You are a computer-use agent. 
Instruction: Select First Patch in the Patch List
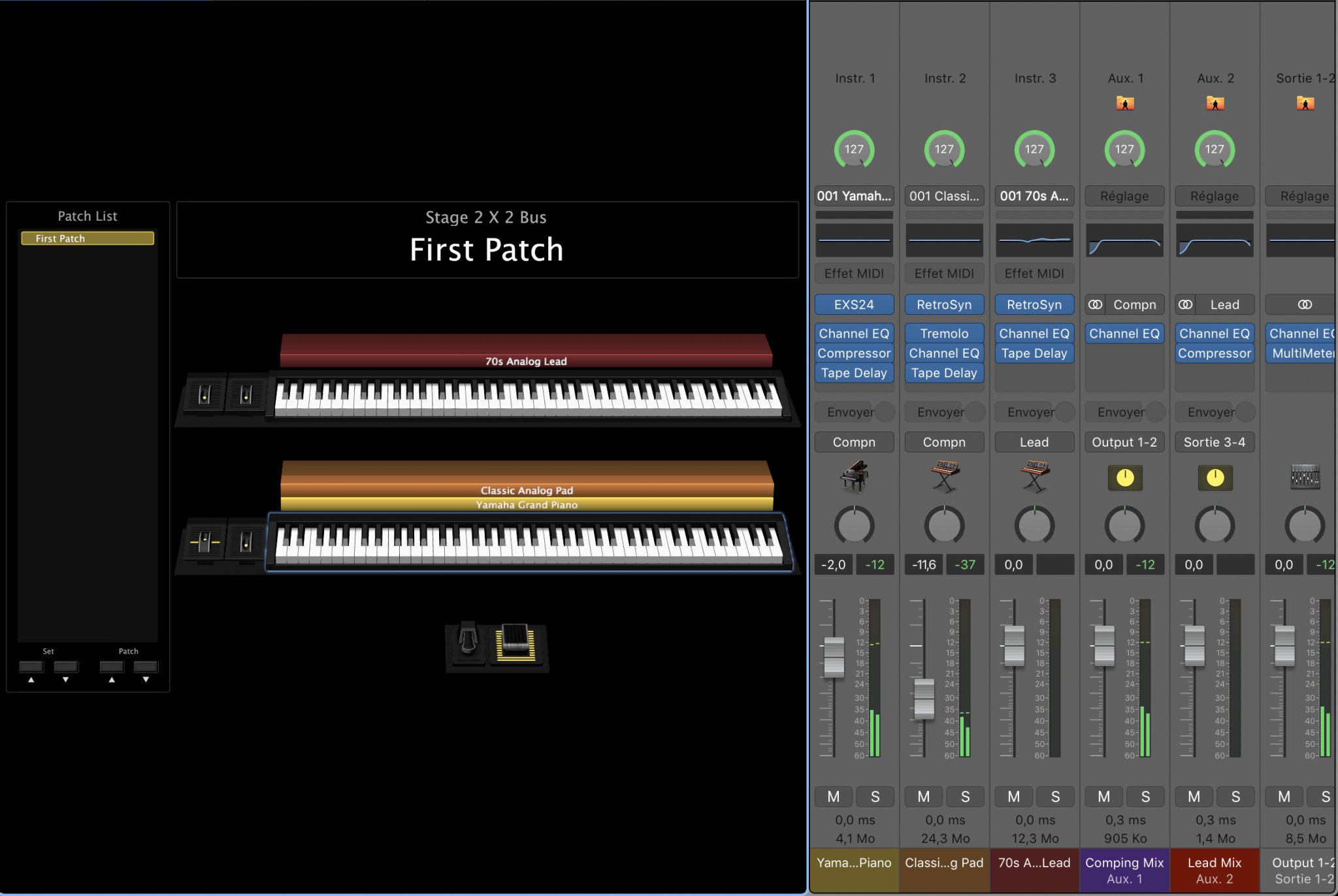click(87, 238)
